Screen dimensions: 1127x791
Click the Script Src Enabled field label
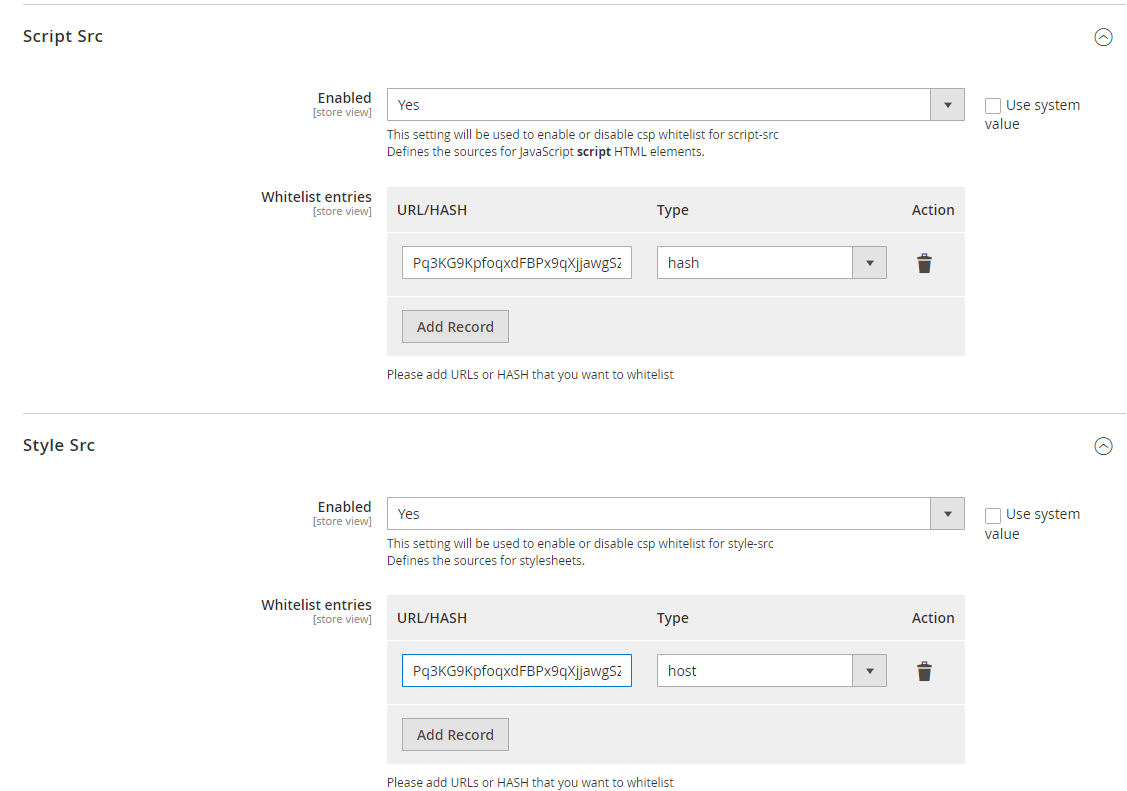344,98
